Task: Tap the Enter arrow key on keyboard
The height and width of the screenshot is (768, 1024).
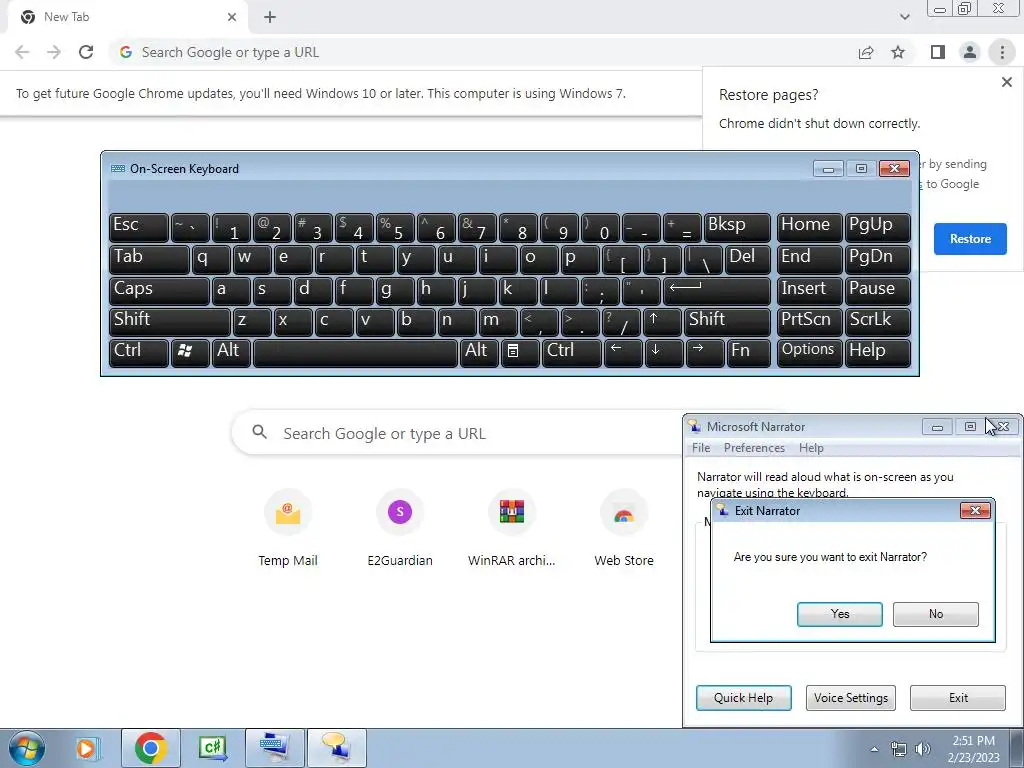Action: pos(716,291)
